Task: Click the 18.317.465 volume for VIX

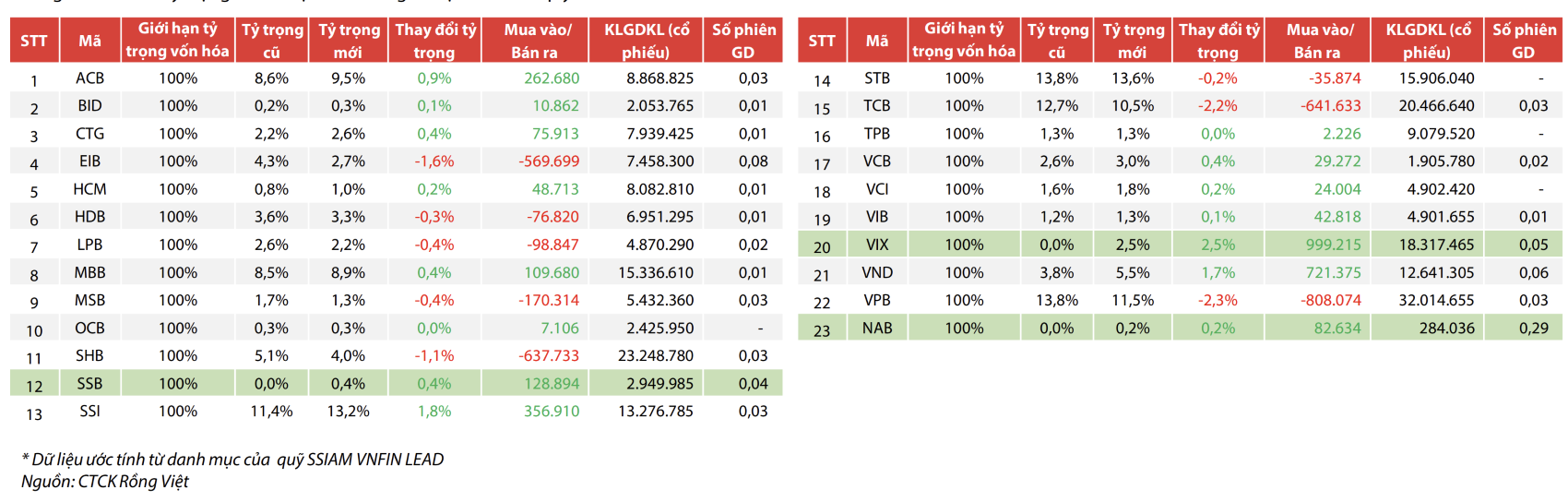Action: pos(1437,245)
